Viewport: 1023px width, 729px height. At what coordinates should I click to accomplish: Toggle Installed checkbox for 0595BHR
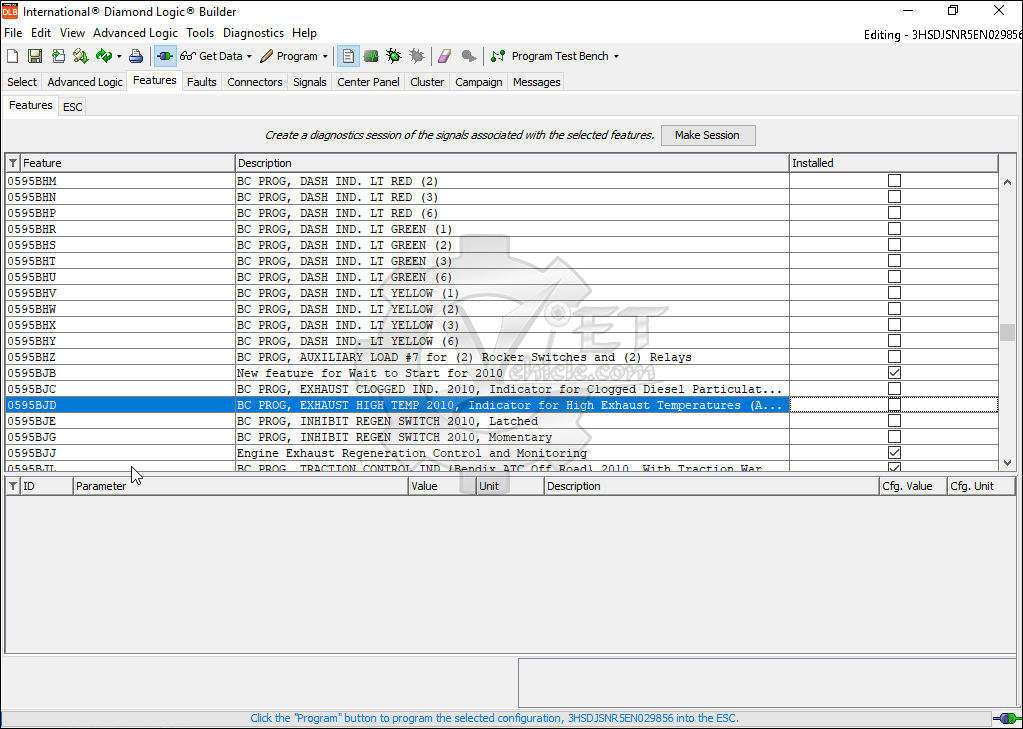[x=894, y=229]
